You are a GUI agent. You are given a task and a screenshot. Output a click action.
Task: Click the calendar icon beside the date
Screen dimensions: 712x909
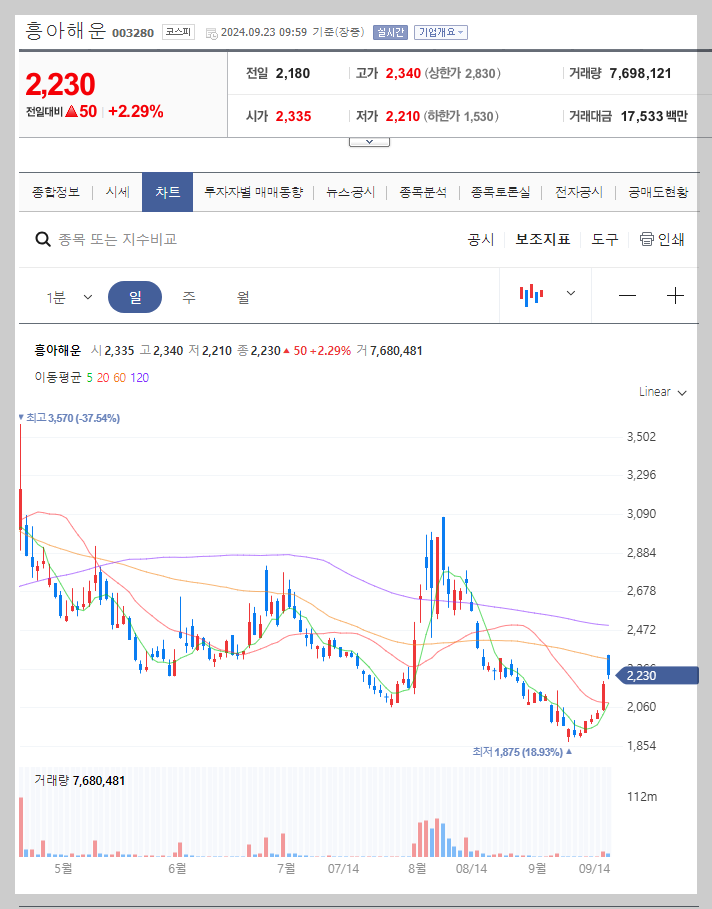pyautogui.click(x=211, y=31)
